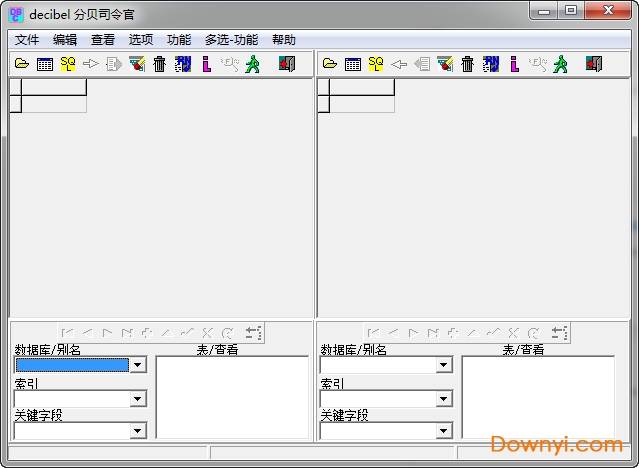This screenshot has width=639, height=468.
Task: Open the 功能 menu
Action: pos(179,40)
